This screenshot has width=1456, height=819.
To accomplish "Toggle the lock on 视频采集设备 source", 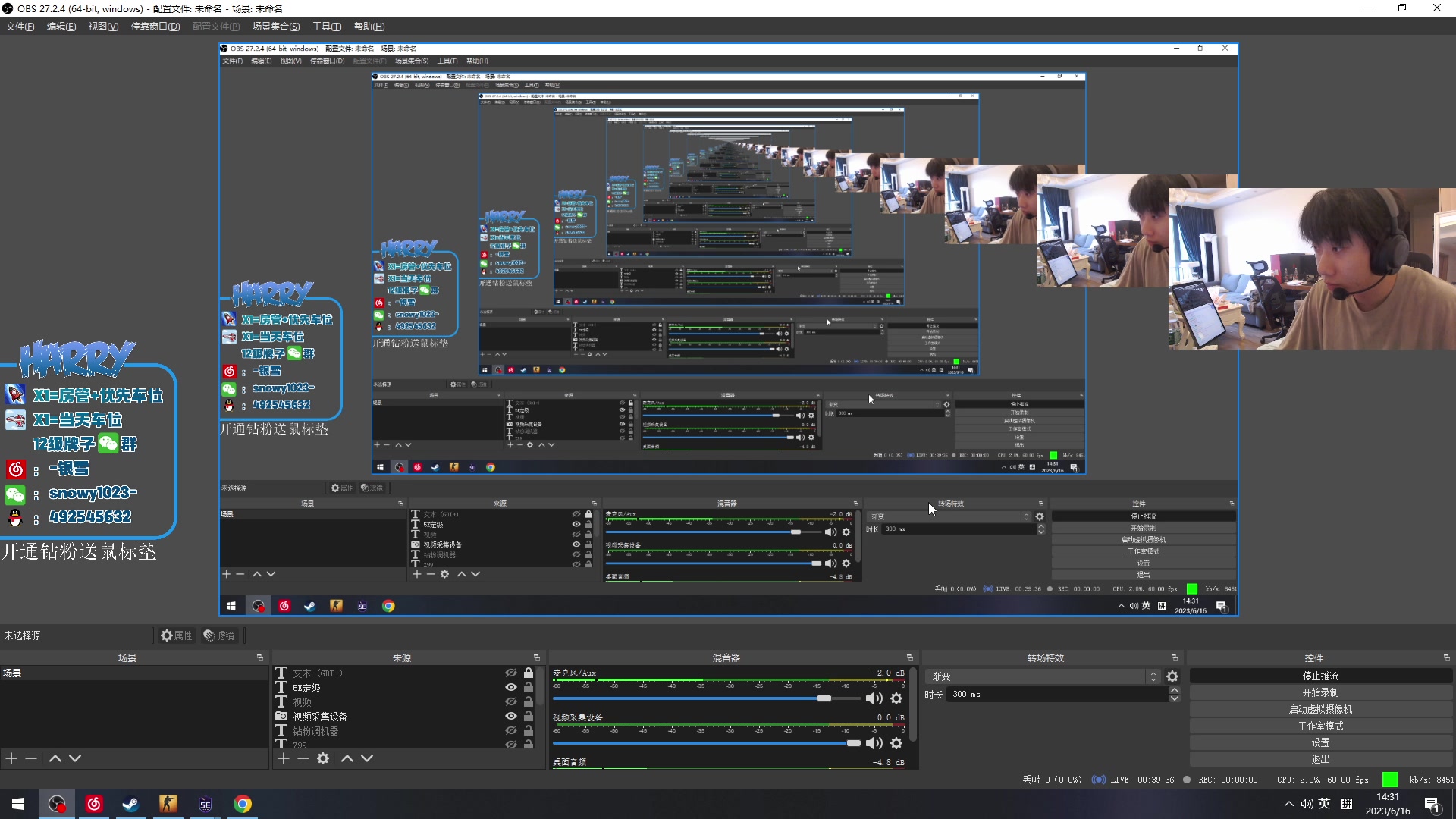I will pyautogui.click(x=529, y=717).
